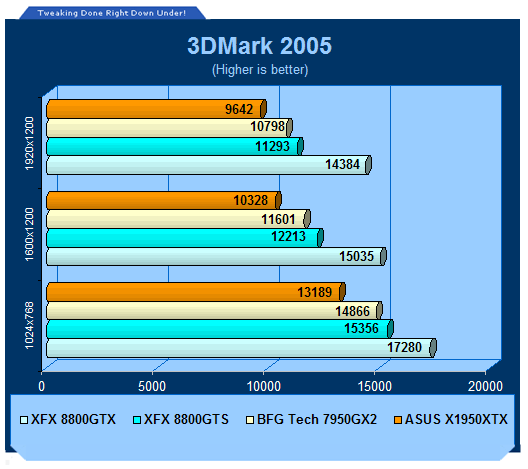Click the ASUS X1950XTX orange legend swatch
This screenshot has height=469, width=528.
(x=398, y=421)
